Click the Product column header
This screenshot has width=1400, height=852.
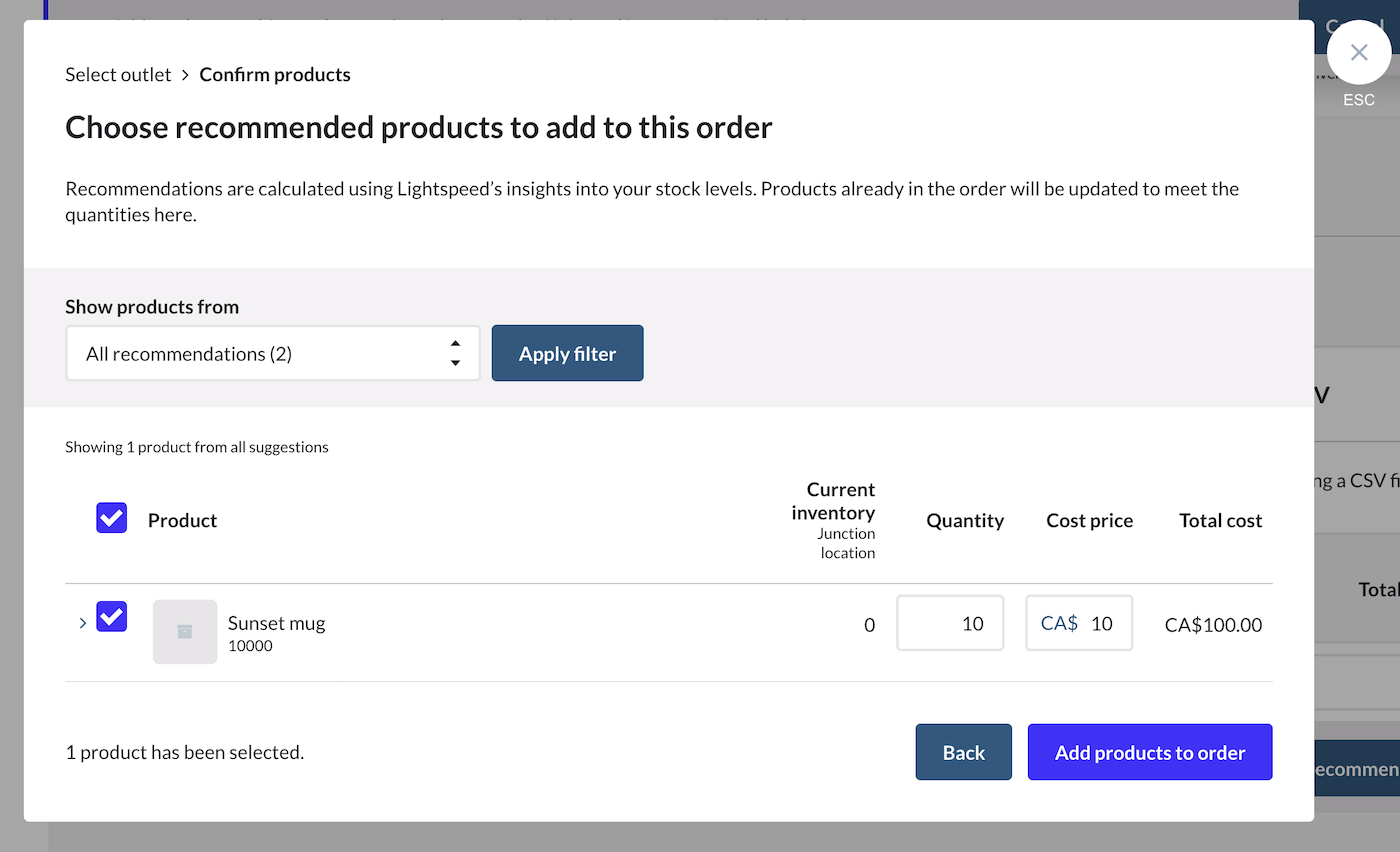click(x=182, y=520)
